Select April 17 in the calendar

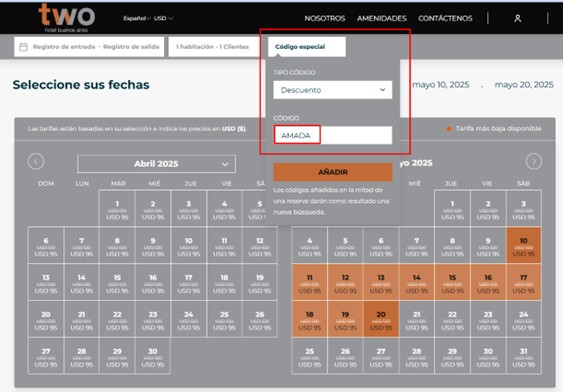(x=189, y=283)
